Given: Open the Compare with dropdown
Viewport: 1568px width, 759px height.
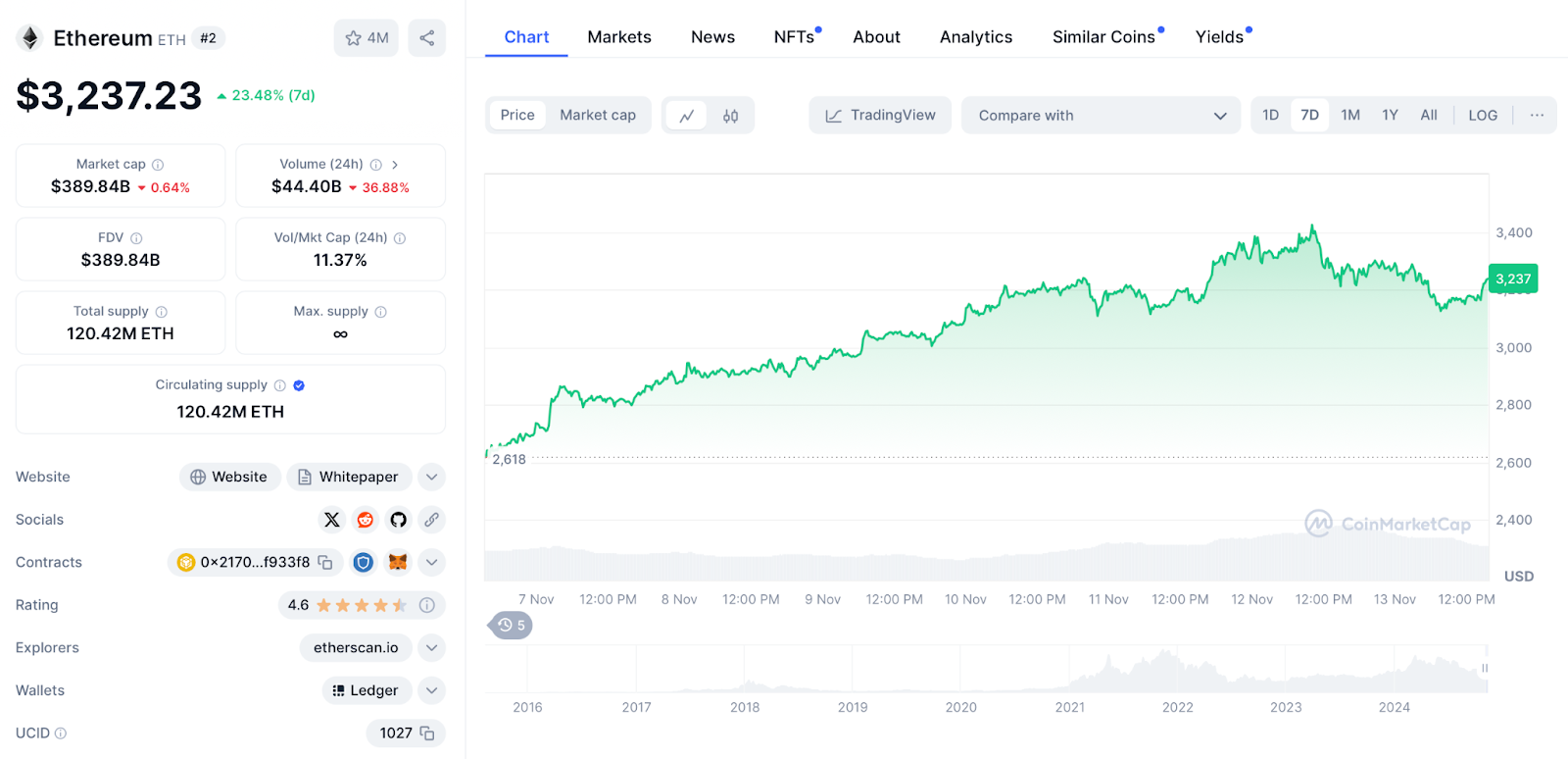Looking at the screenshot, I should (1102, 116).
